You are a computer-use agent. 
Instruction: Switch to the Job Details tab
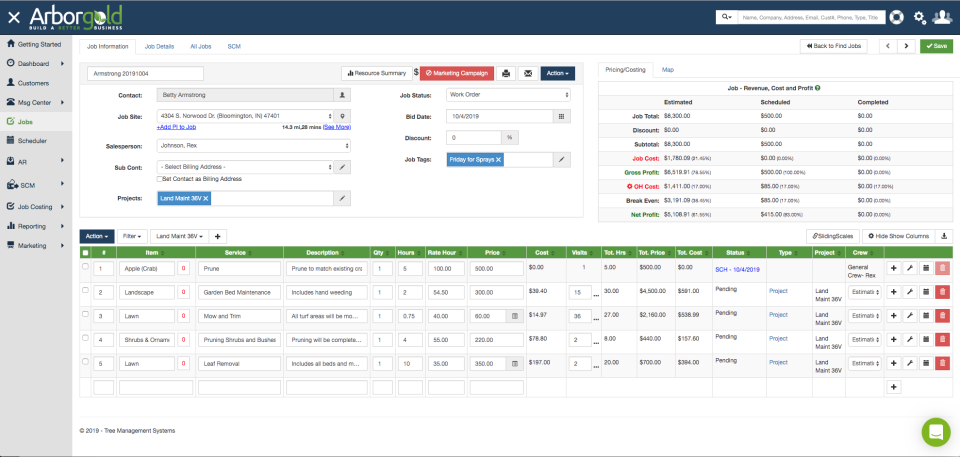click(x=159, y=46)
